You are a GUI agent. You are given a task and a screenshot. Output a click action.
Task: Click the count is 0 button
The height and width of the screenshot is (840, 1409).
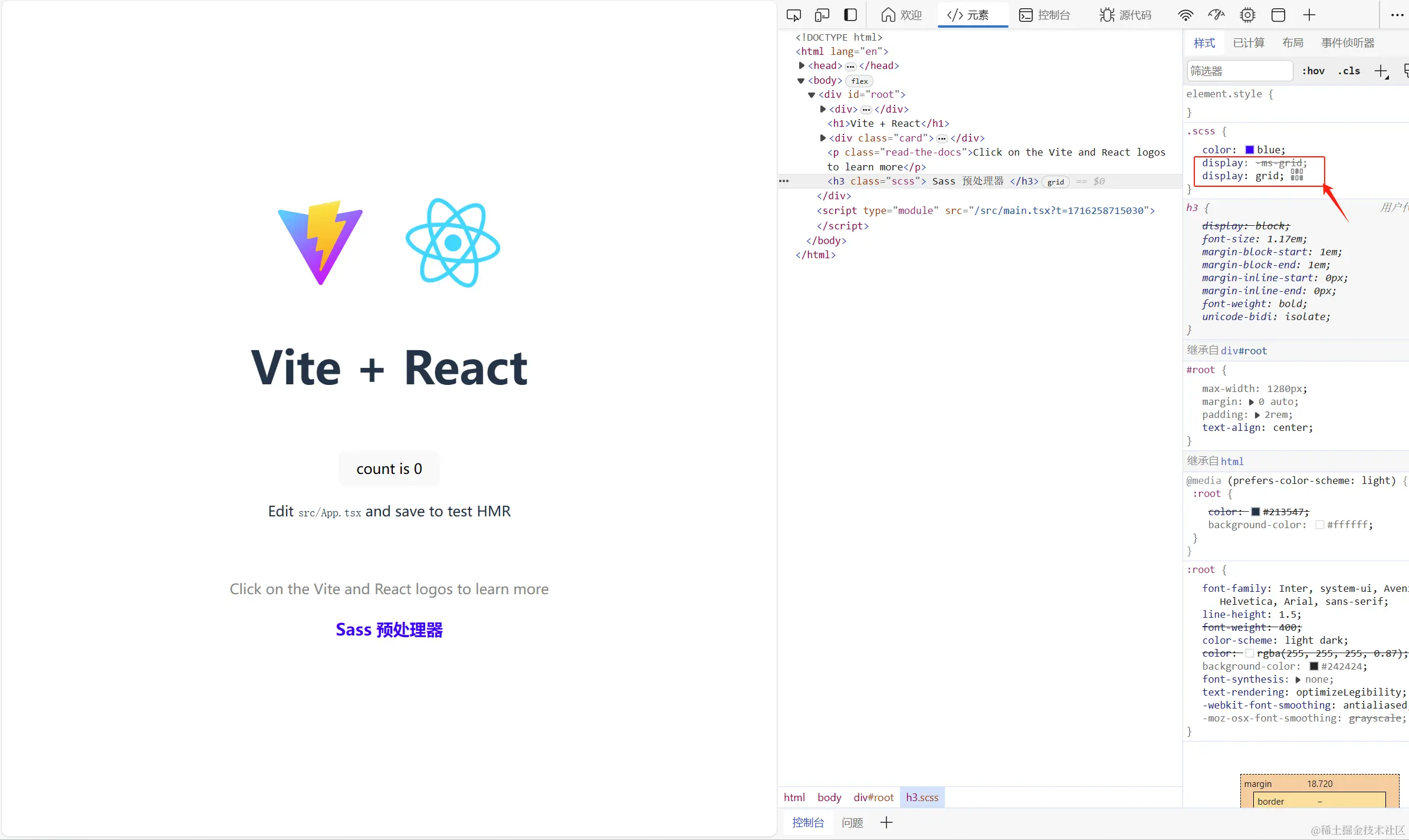tap(389, 469)
